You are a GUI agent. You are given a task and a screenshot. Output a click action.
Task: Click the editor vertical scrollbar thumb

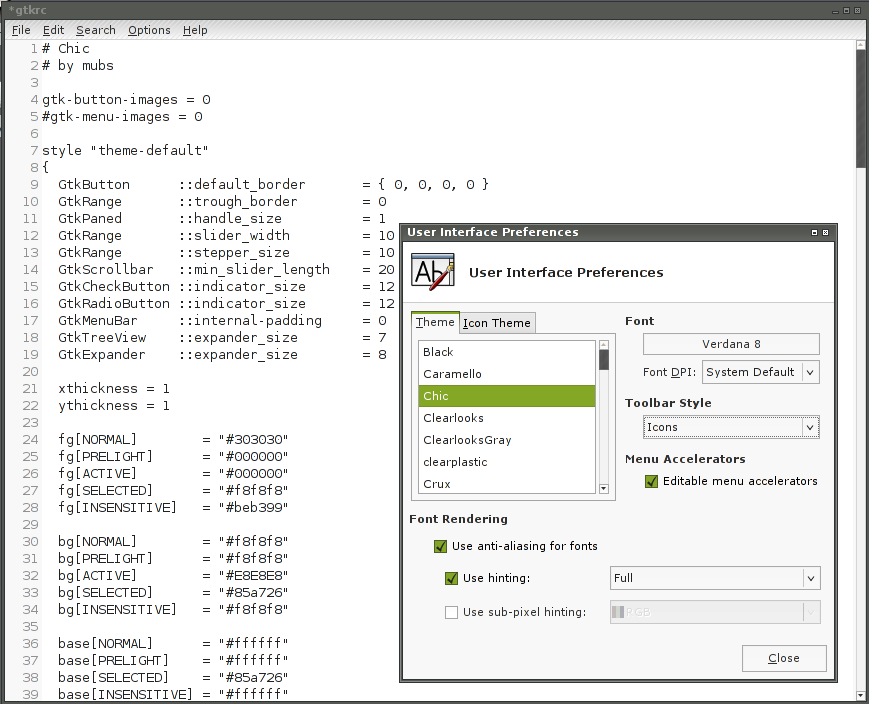[x=861, y=110]
